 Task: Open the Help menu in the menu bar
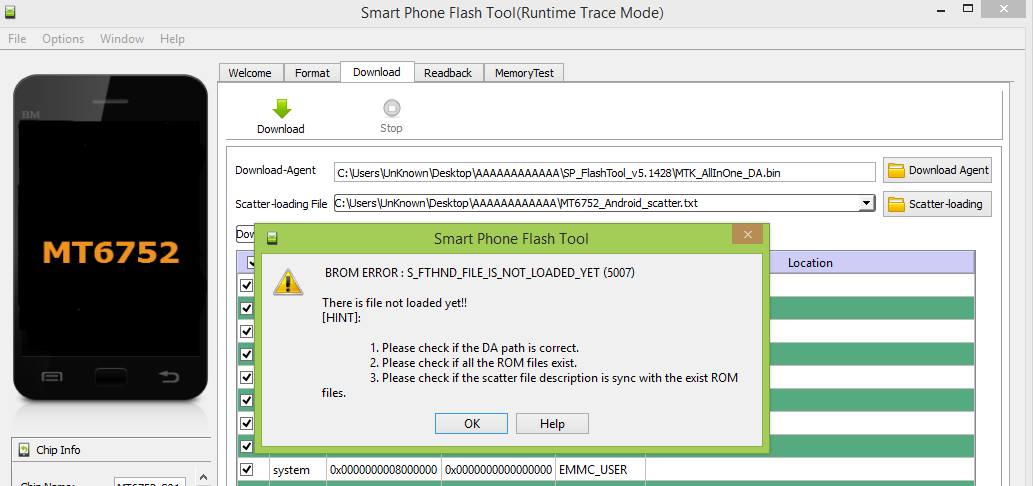(x=172, y=39)
